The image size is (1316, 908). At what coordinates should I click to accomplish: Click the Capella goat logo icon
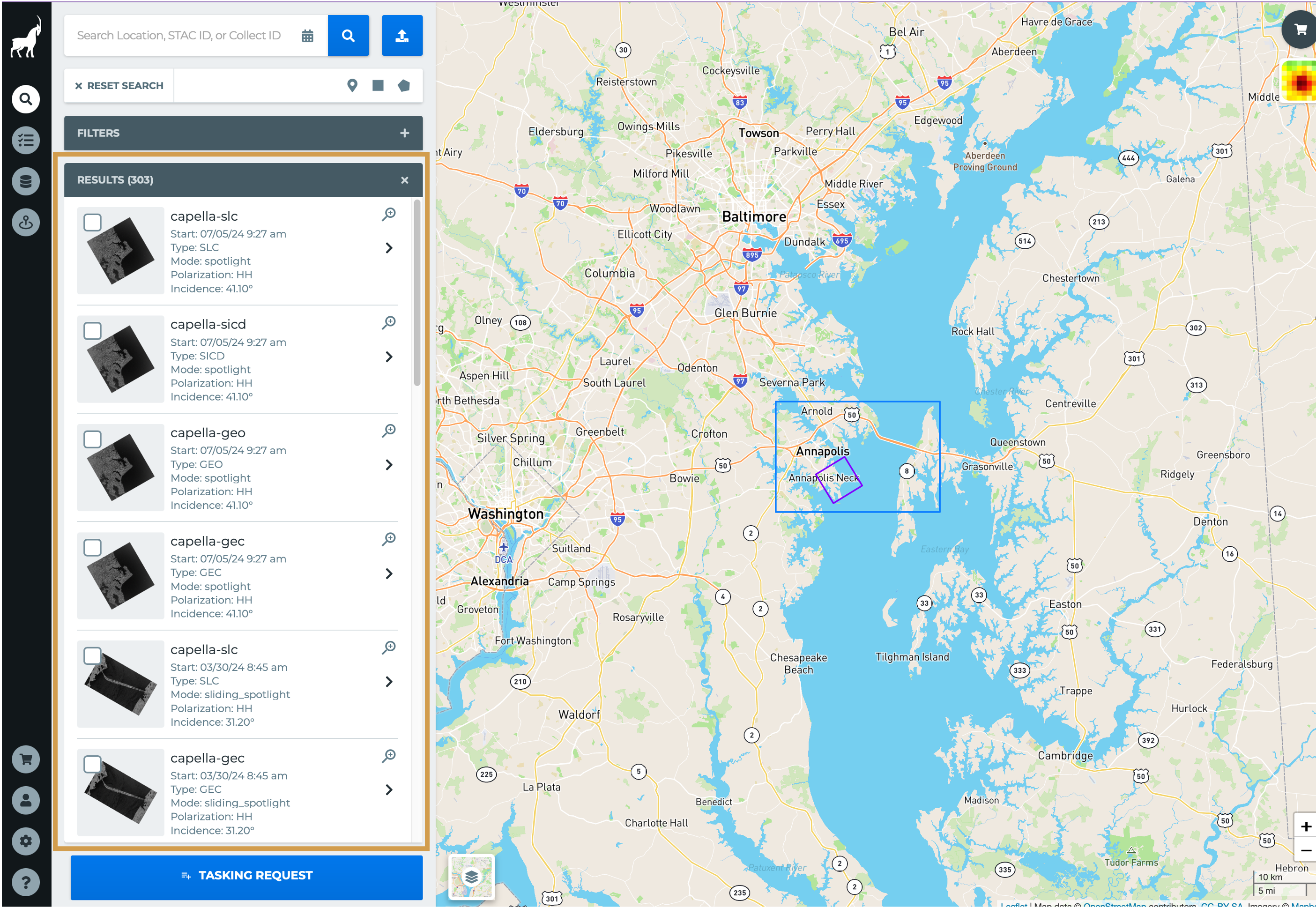26,37
